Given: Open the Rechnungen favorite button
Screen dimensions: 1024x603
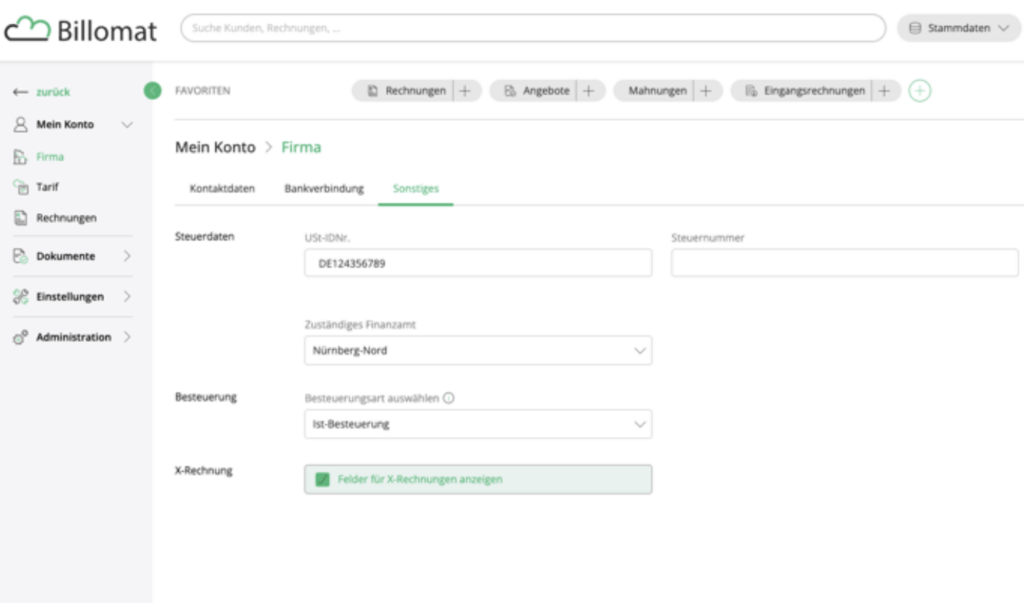Looking at the screenshot, I should (x=407, y=91).
